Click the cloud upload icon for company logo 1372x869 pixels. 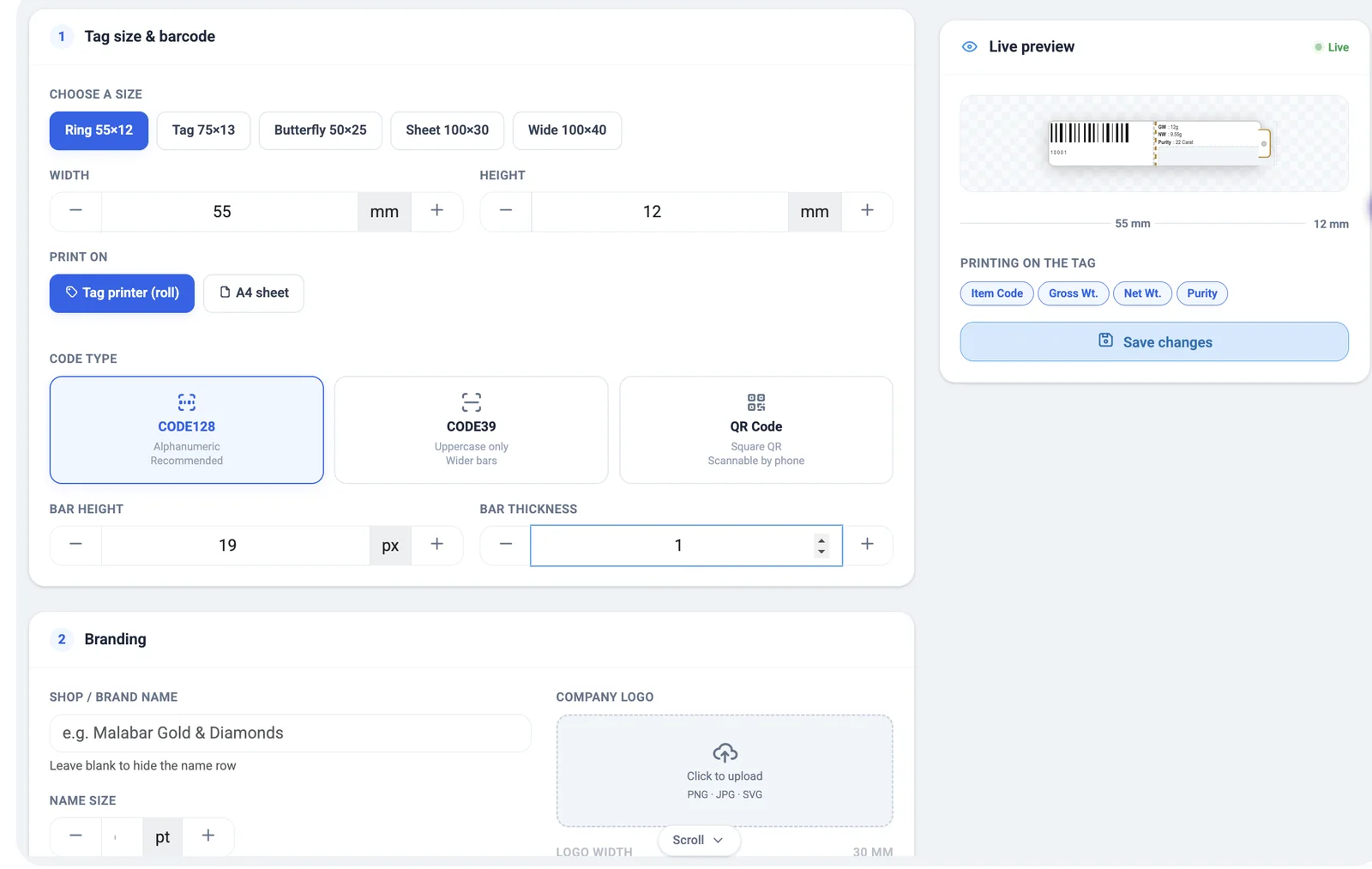tap(725, 753)
